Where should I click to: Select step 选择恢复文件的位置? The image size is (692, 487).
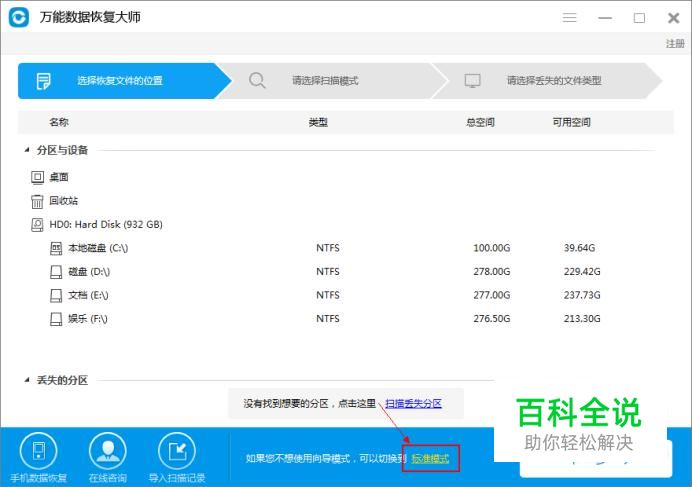click(x=124, y=81)
